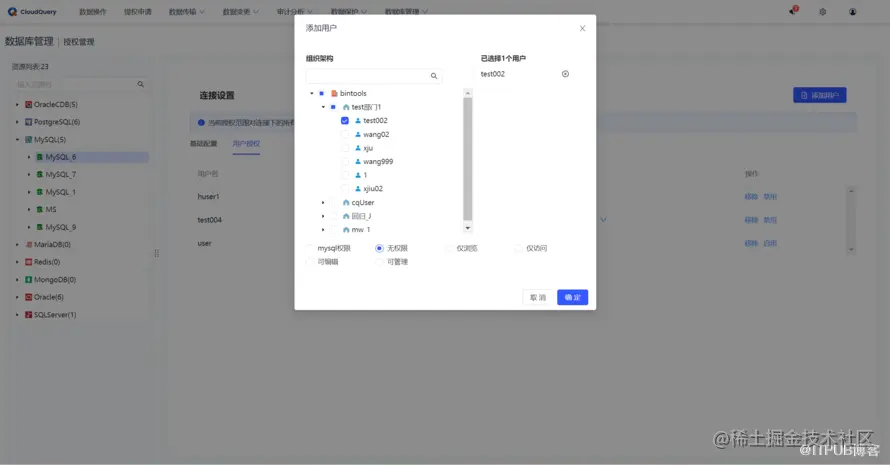Click the test部门1 department icon

(346, 107)
